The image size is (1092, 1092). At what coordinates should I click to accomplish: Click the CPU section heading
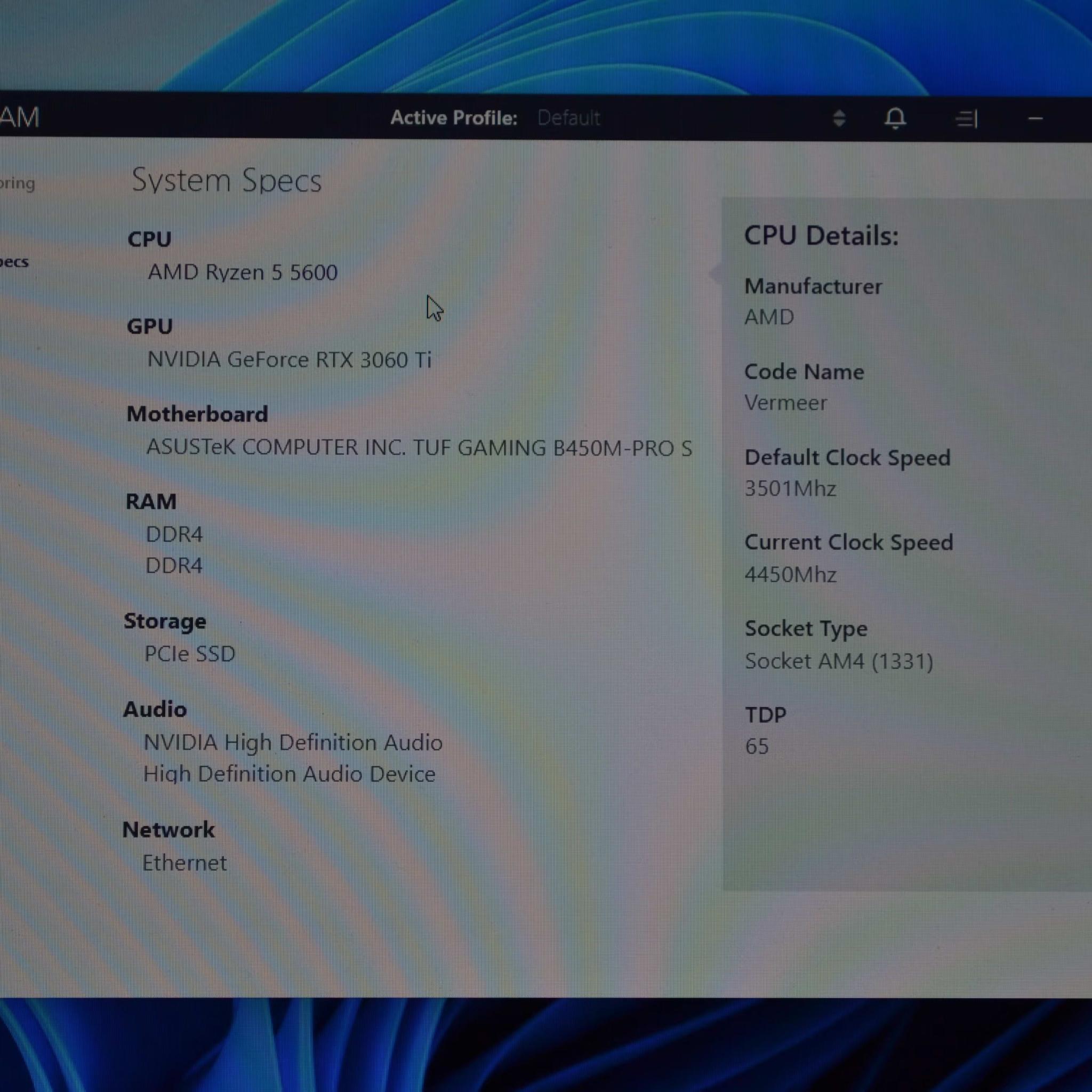149,239
